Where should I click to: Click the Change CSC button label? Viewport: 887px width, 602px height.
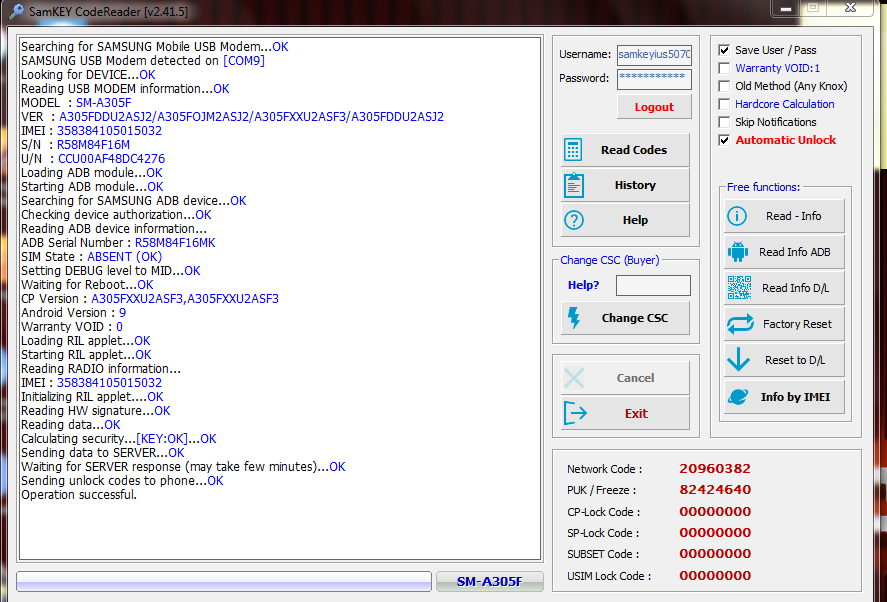pyautogui.click(x=635, y=318)
